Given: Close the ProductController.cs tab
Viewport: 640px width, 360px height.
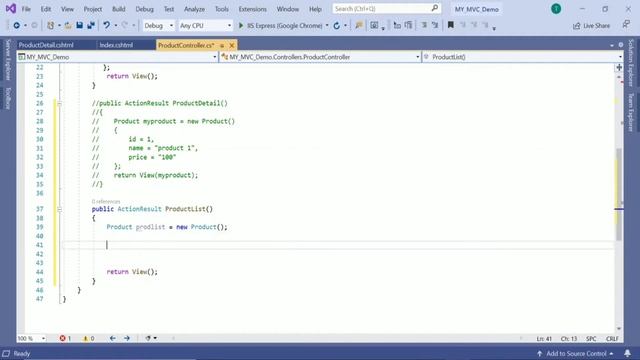Looking at the screenshot, I should click(232, 45).
